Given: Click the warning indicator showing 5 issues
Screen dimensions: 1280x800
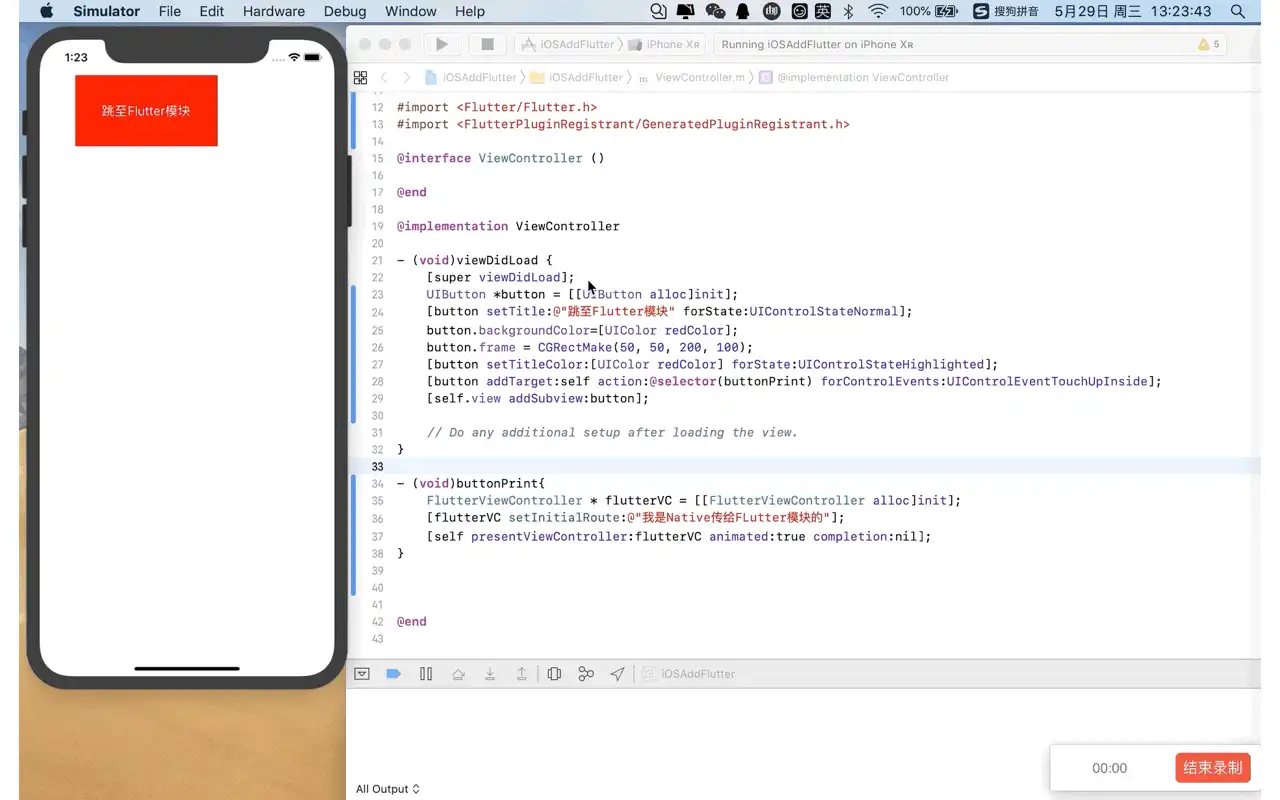Looking at the screenshot, I should pyautogui.click(x=1209, y=44).
